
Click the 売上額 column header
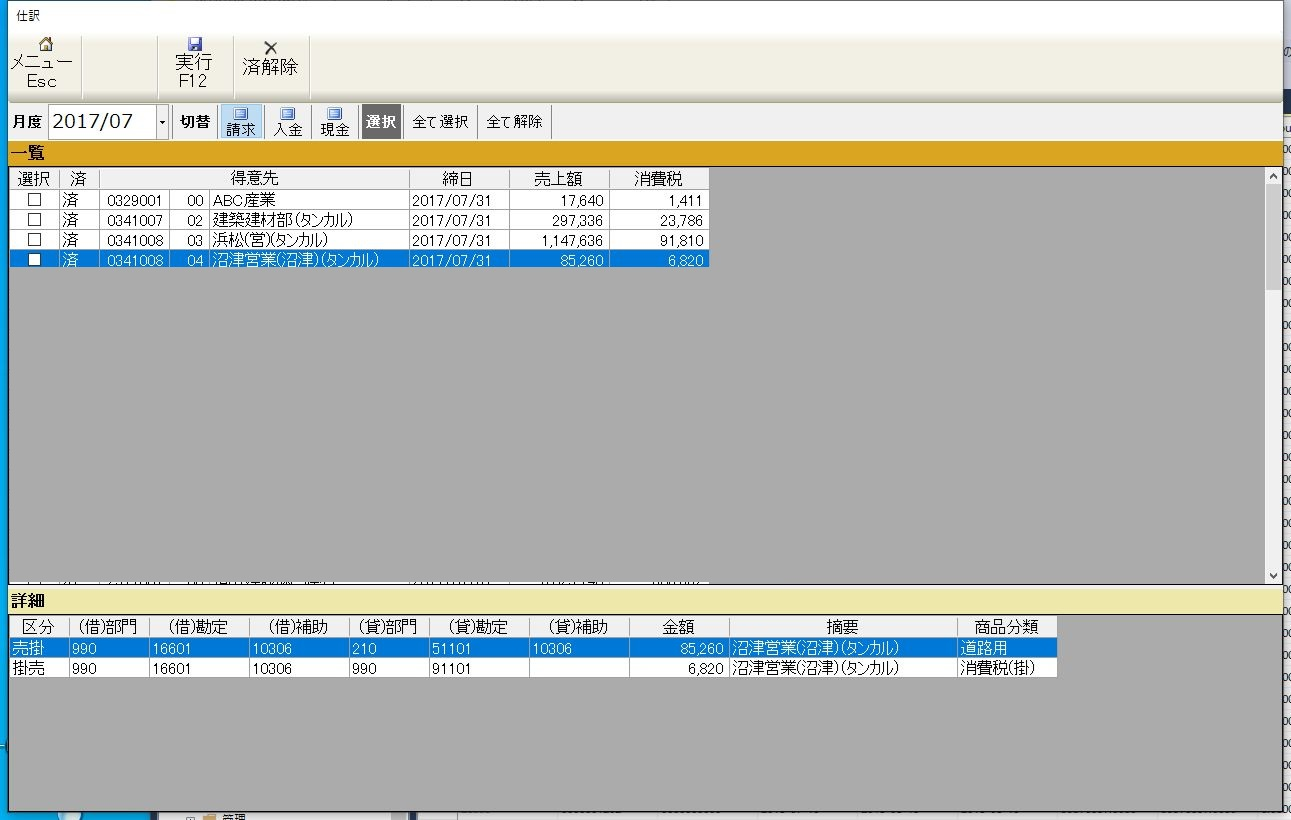tap(558, 179)
